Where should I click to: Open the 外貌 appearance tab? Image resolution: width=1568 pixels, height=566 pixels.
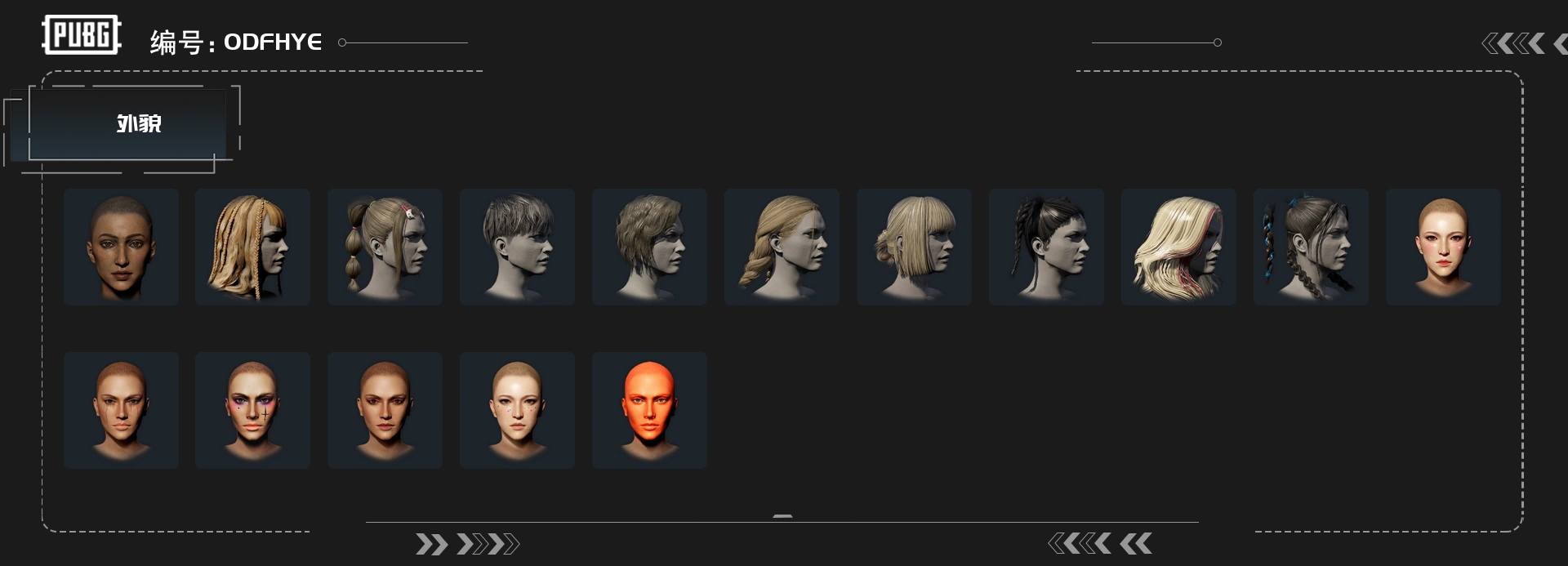(x=127, y=123)
